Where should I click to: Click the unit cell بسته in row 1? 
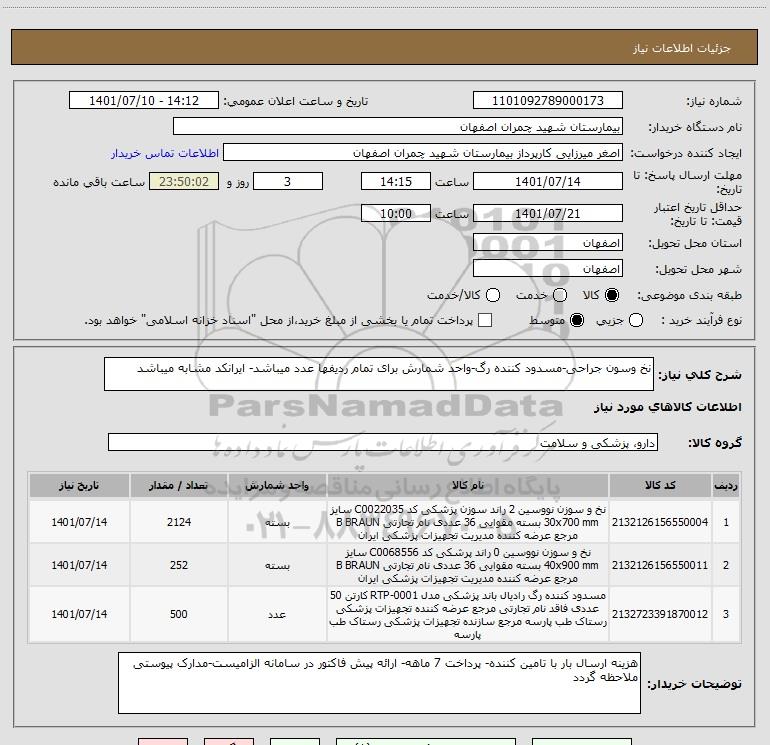[x=277, y=523]
